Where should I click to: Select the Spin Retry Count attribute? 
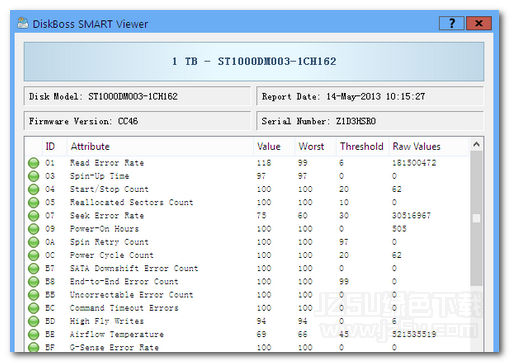(x=109, y=242)
